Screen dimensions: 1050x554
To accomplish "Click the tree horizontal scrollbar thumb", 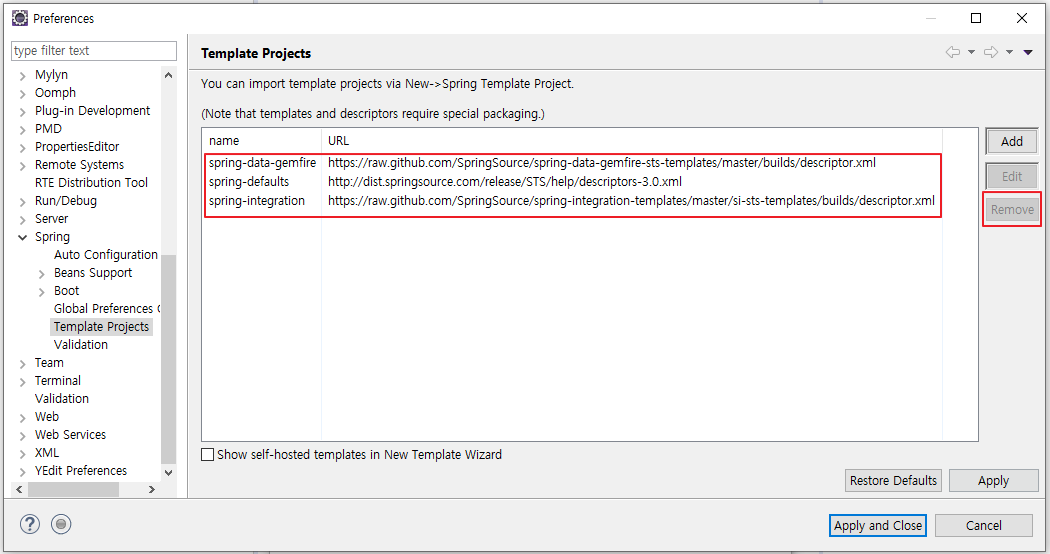I will (x=74, y=490).
